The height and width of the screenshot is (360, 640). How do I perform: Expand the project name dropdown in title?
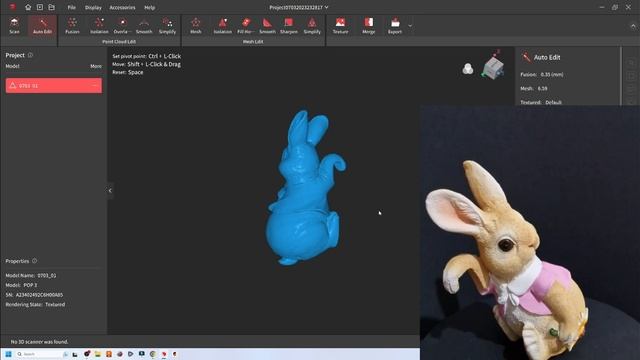point(327,7)
